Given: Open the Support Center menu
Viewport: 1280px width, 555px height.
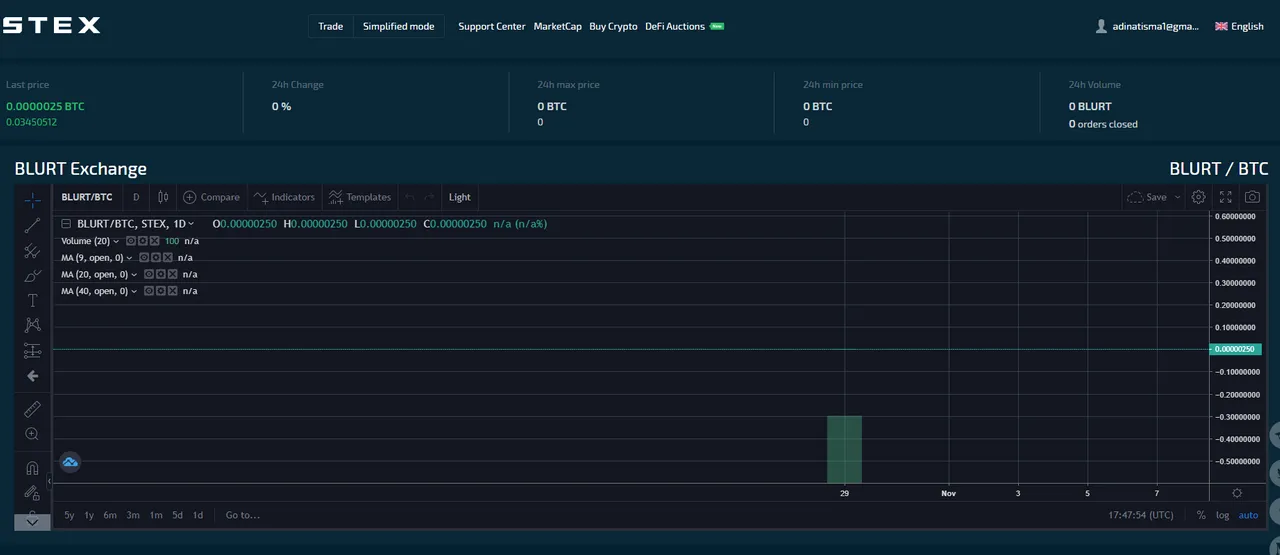Looking at the screenshot, I should (491, 26).
